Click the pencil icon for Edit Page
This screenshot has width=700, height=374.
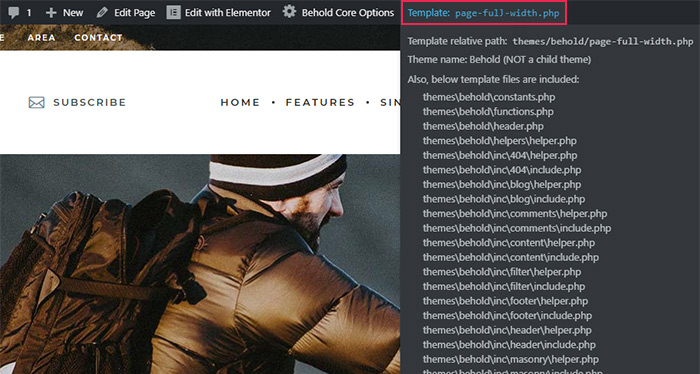[102, 12]
